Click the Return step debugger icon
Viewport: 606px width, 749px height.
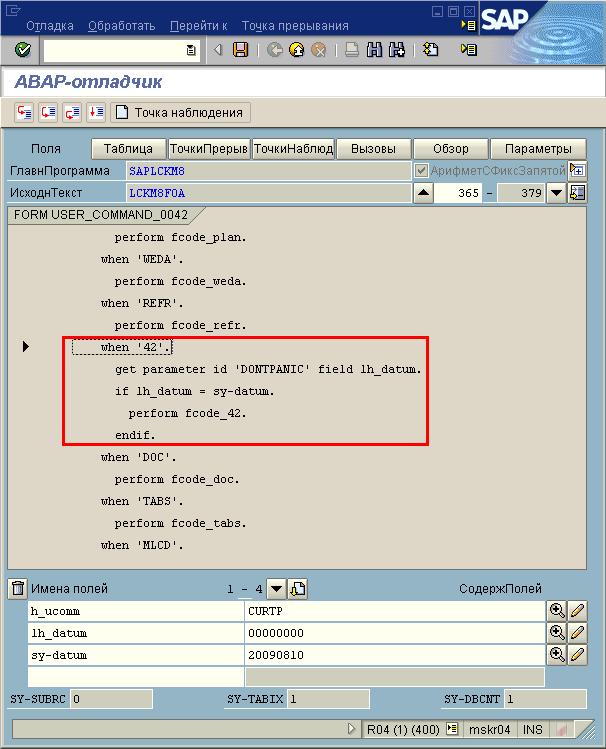72,113
